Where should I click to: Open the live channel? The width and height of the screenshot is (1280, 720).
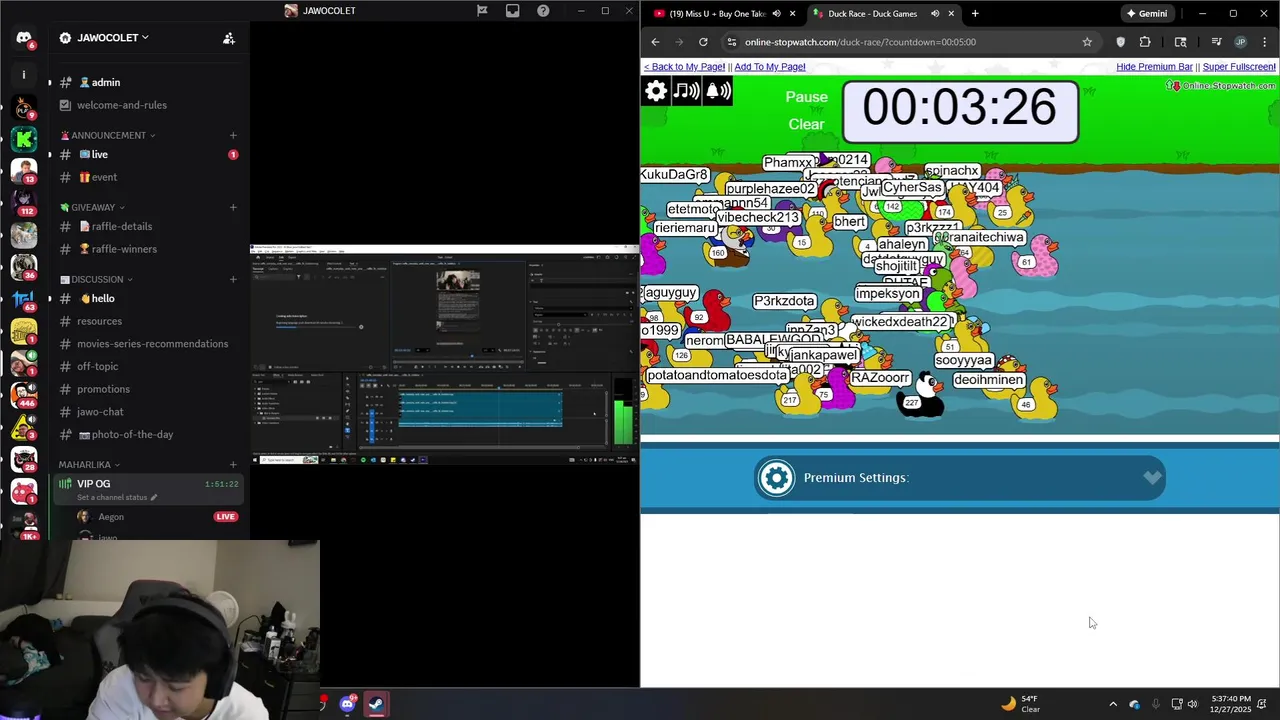click(x=148, y=155)
